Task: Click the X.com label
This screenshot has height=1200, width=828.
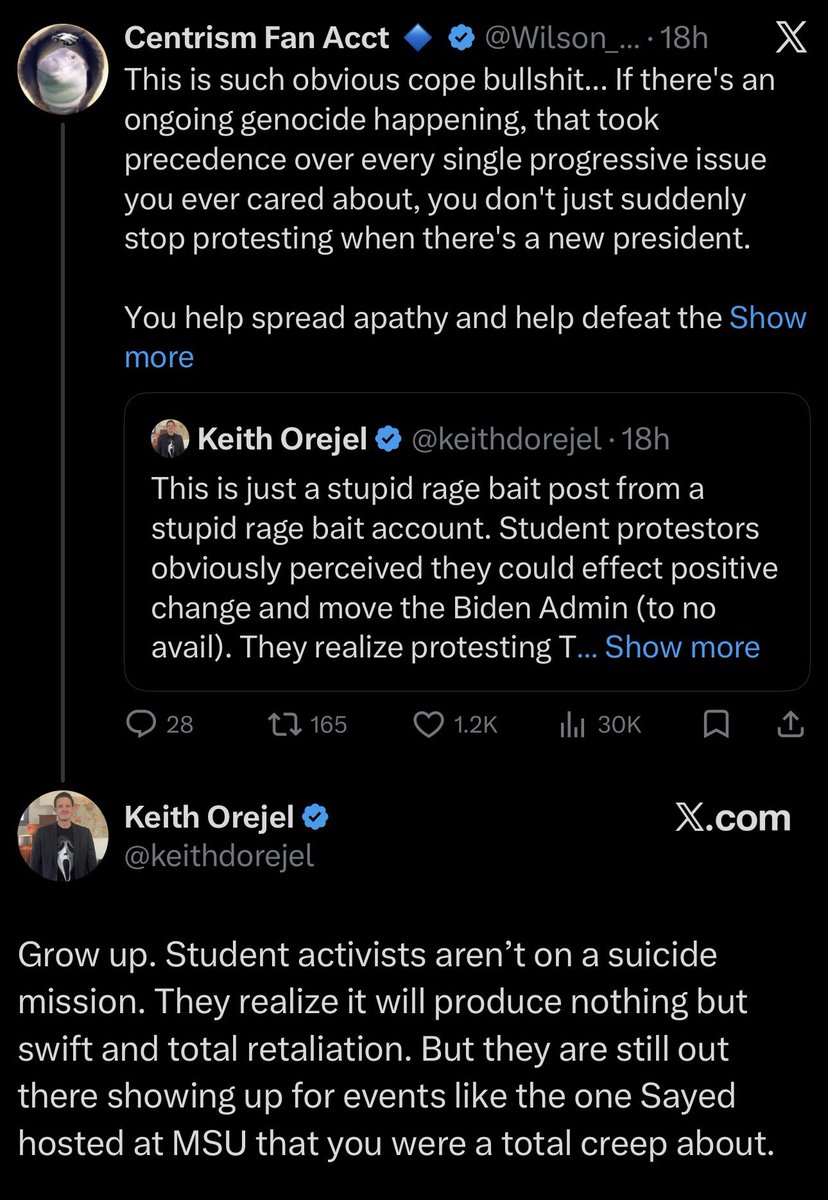Action: tap(732, 818)
